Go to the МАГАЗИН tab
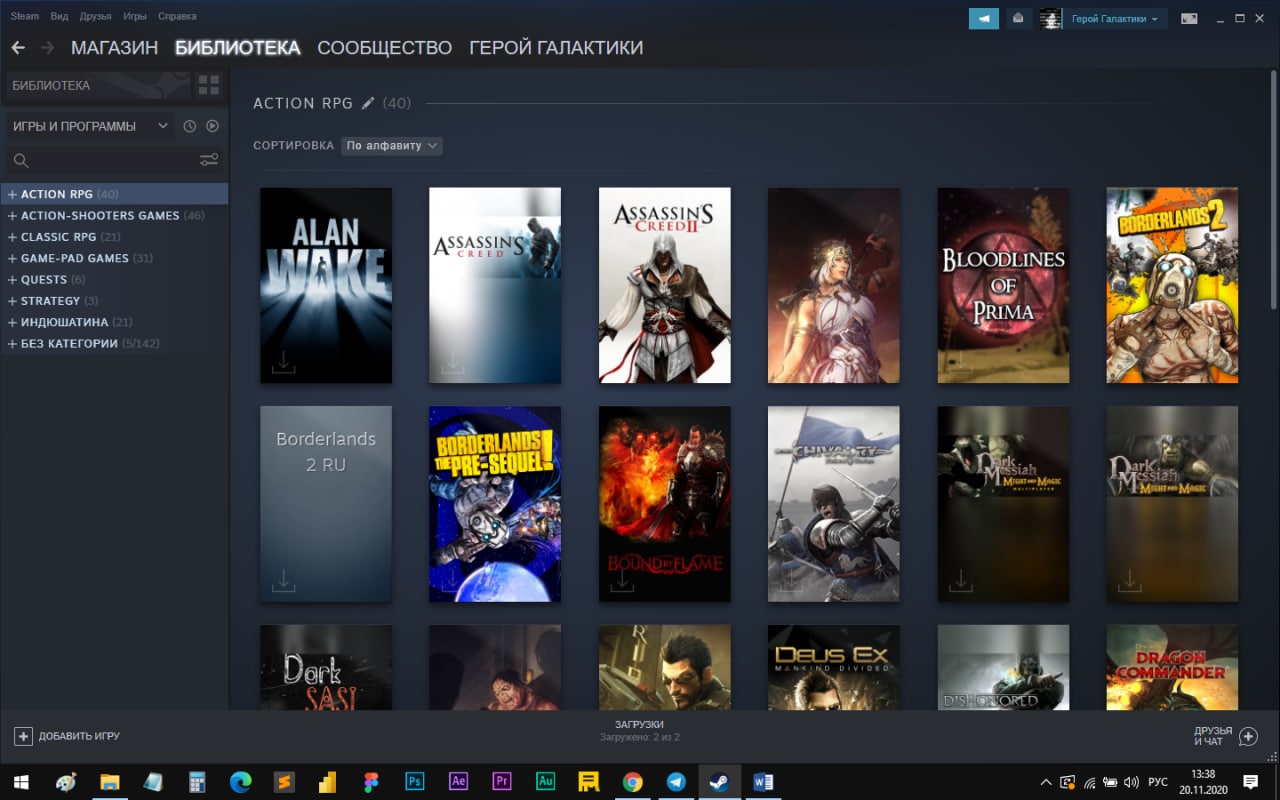 115,48
